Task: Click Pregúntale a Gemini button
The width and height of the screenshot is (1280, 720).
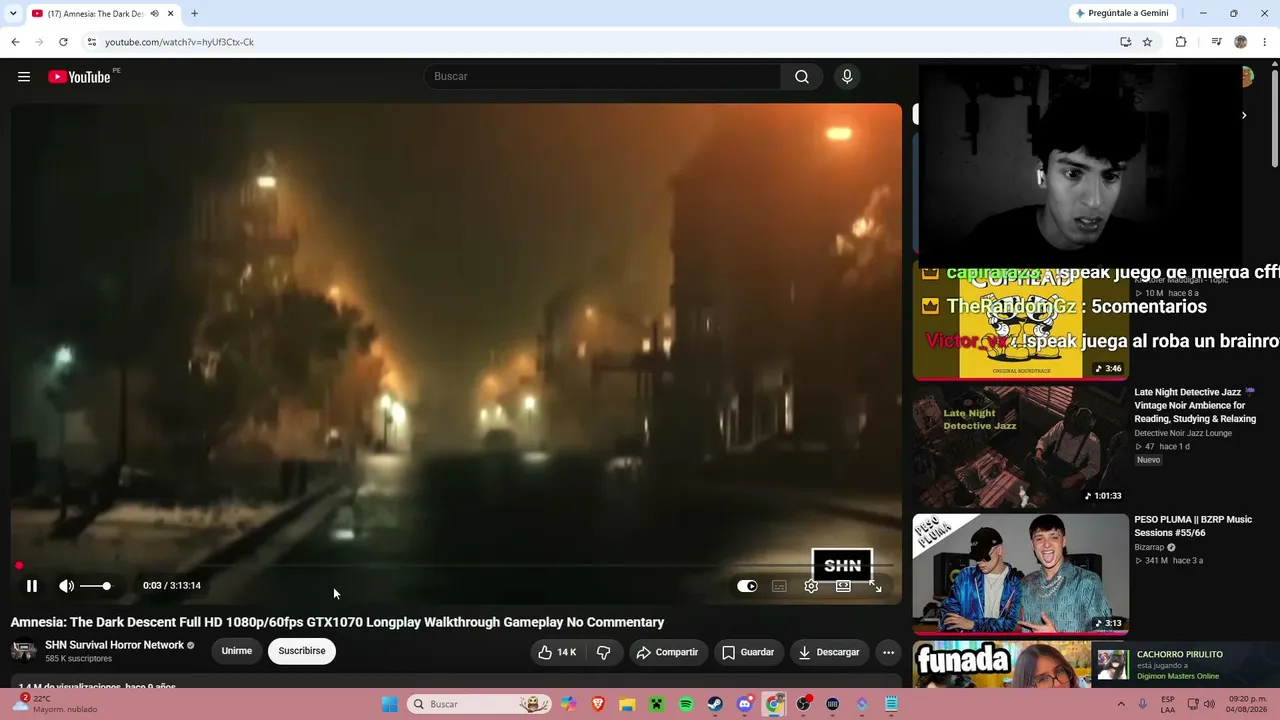Action: (1121, 13)
